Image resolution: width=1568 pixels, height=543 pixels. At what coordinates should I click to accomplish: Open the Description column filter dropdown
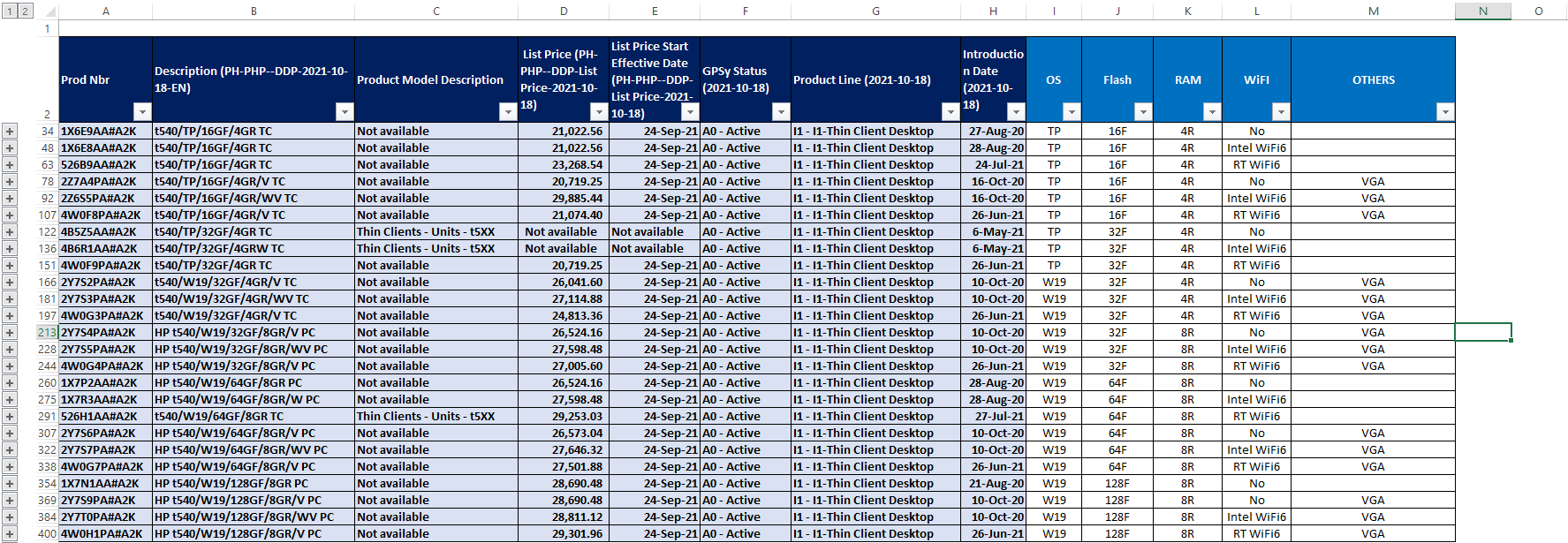pyautogui.click(x=345, y=112)
